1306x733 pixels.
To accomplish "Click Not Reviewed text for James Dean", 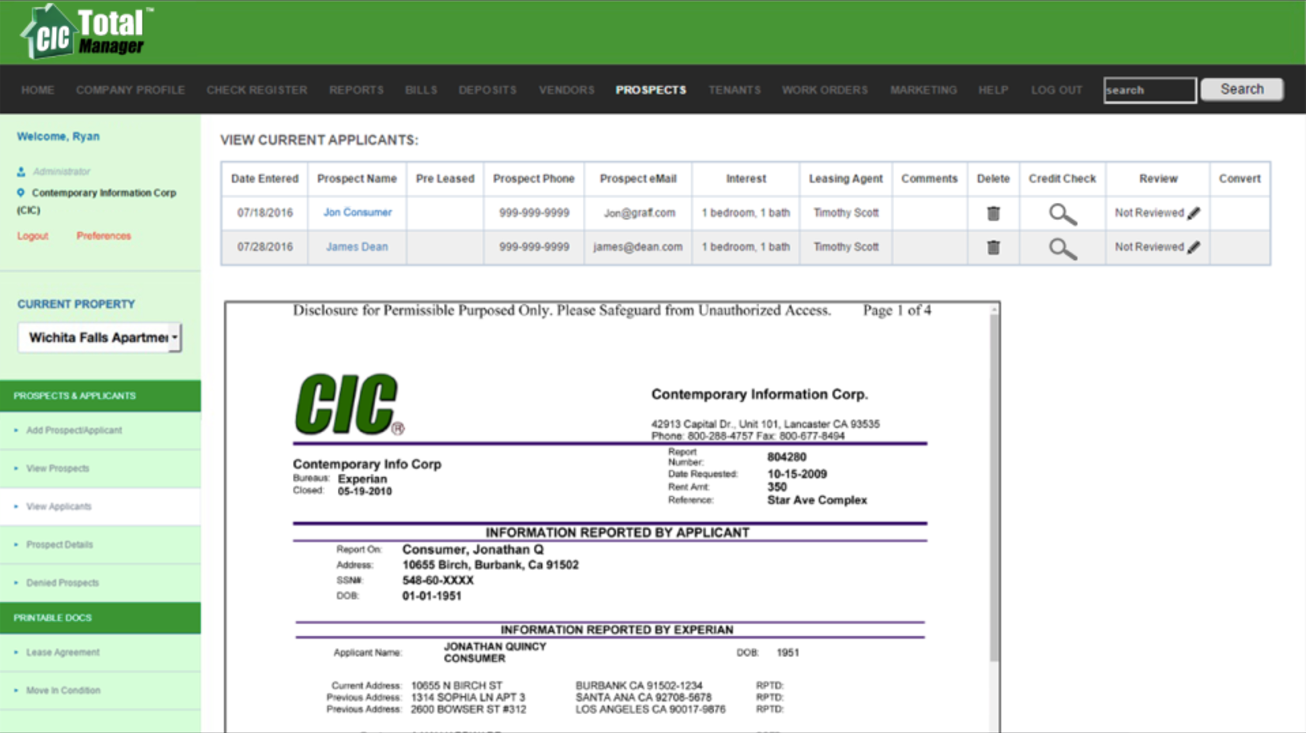I will (1149, 247).
